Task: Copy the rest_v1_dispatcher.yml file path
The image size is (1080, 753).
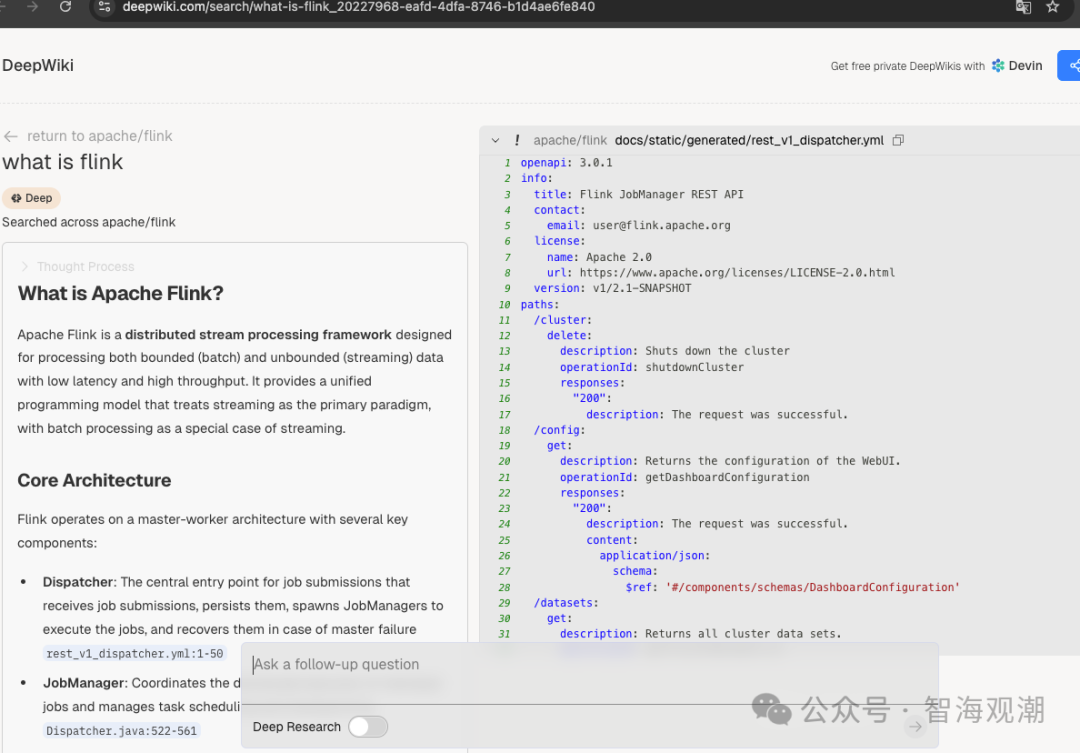Action: [898, 140]
